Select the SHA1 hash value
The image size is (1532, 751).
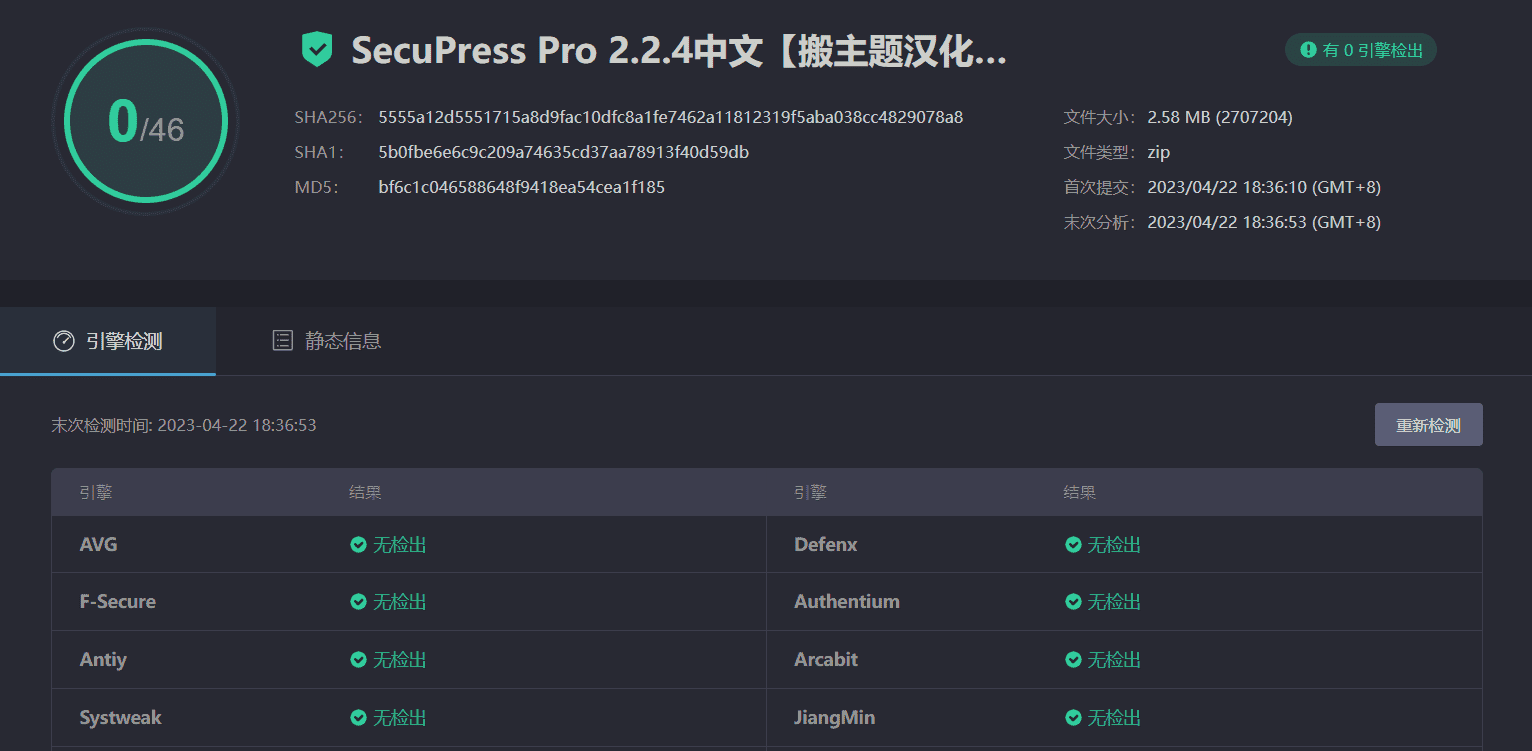tap(564, 152)
